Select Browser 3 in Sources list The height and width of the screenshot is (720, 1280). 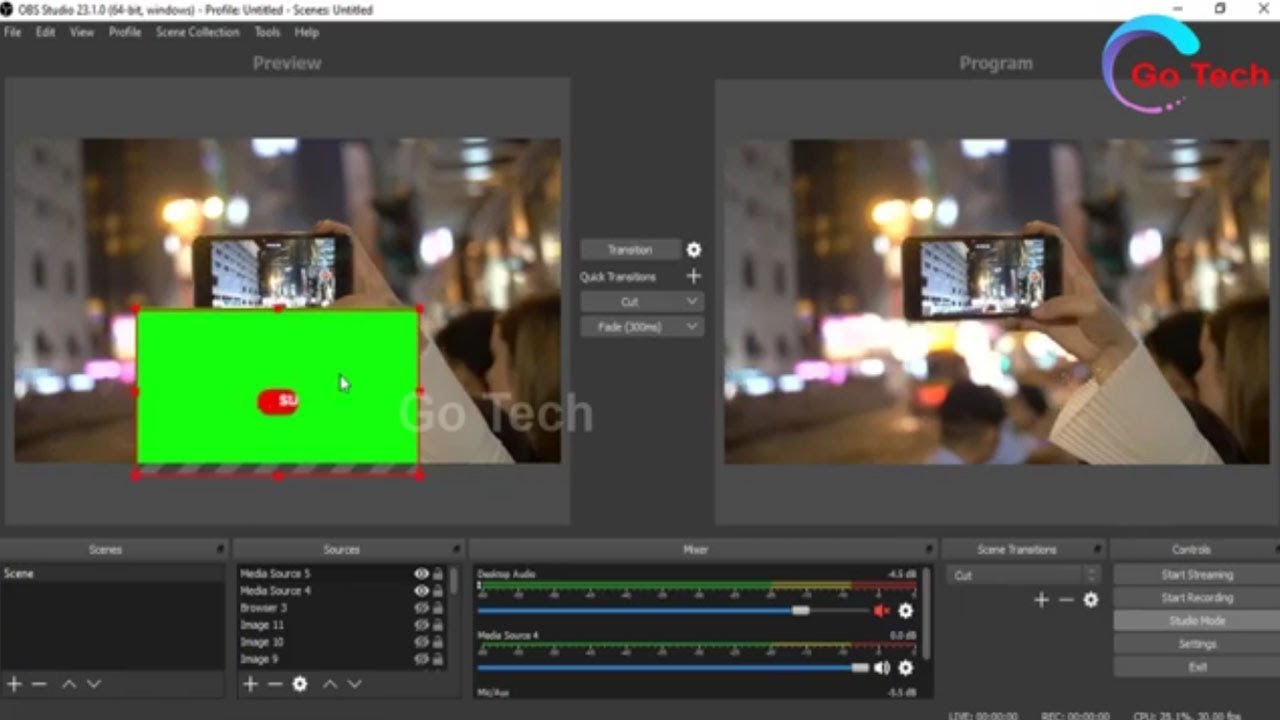pyautogui.click(x=263, y=608)
